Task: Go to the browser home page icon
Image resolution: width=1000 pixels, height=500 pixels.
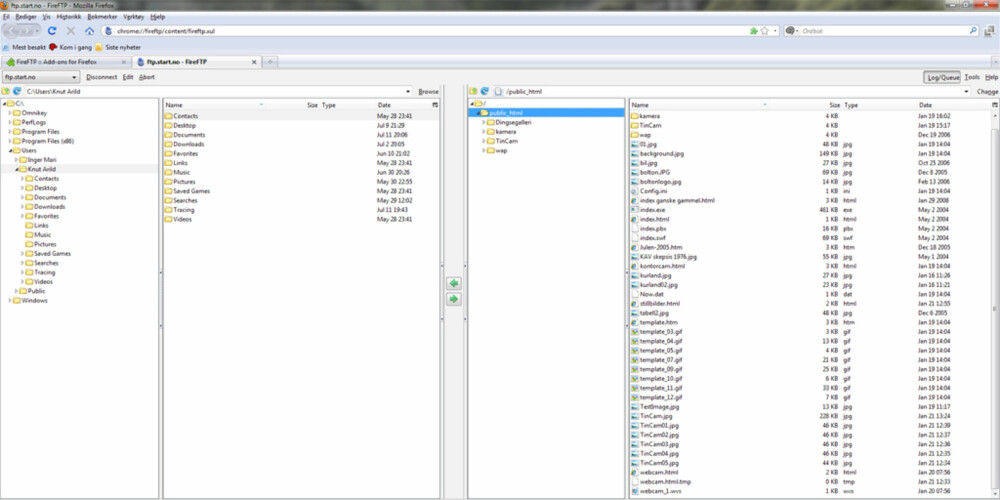Action: coord(89,31)
